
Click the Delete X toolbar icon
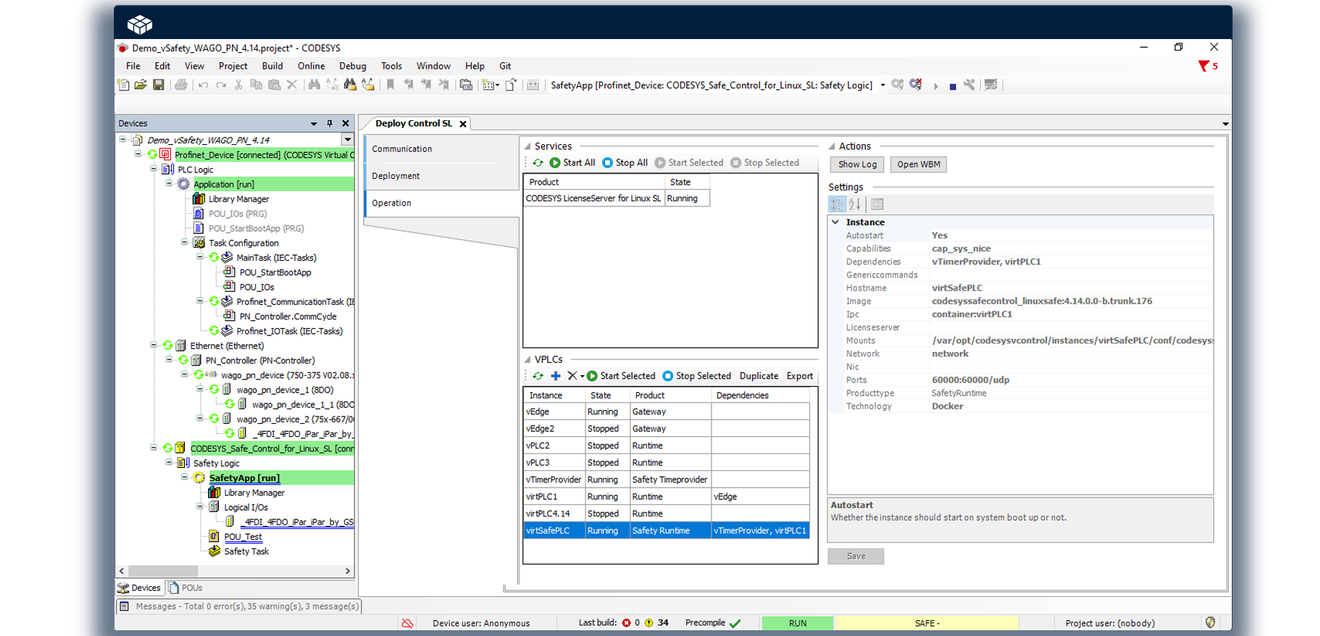(x=292, y=85)
